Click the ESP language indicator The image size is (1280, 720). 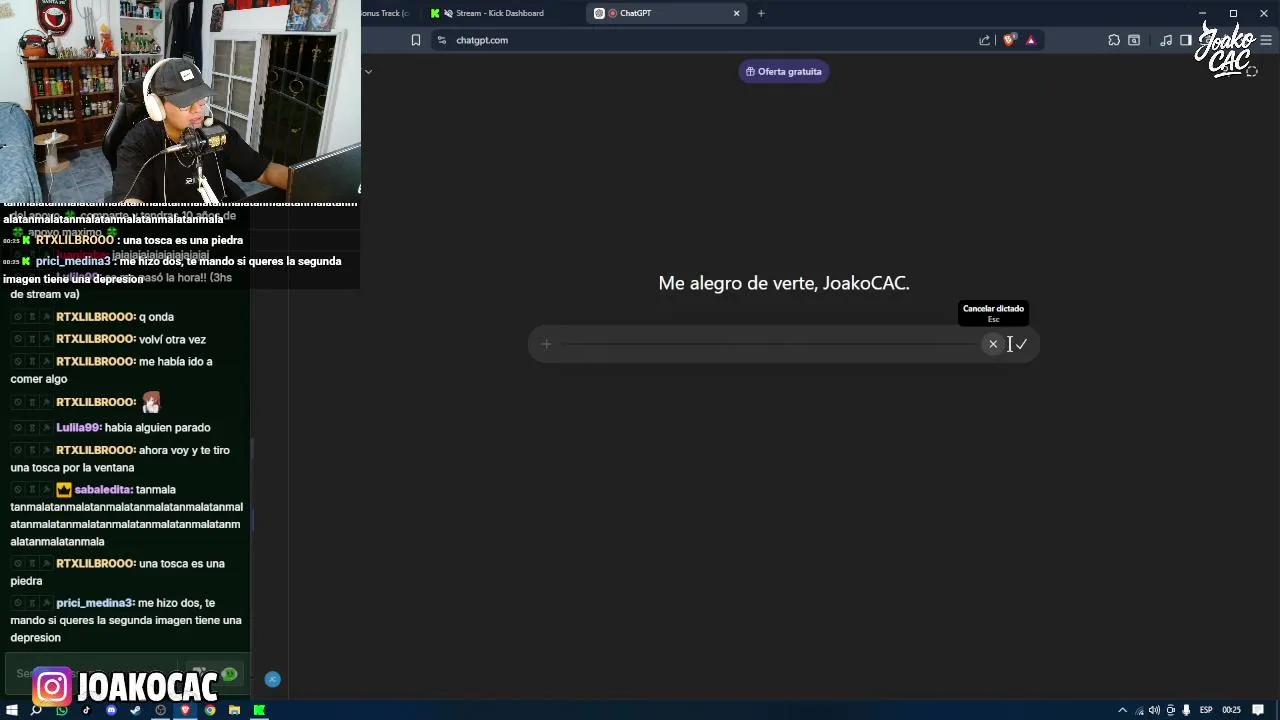[1206, 710]
